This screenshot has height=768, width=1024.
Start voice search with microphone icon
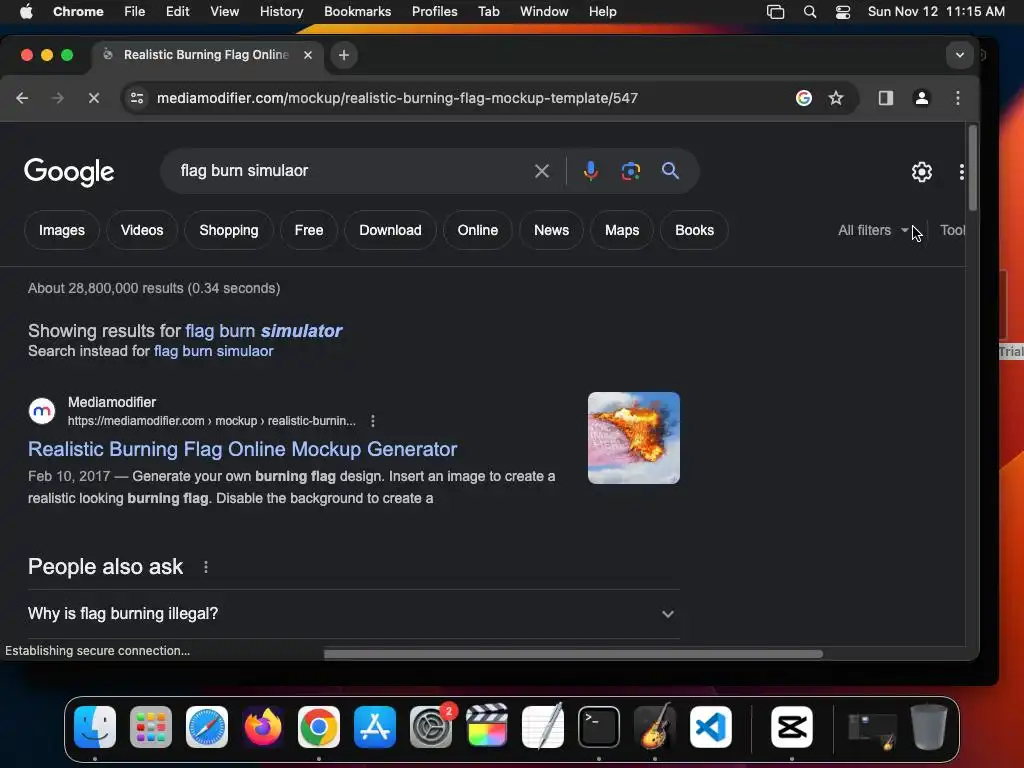tap(590, 171)
